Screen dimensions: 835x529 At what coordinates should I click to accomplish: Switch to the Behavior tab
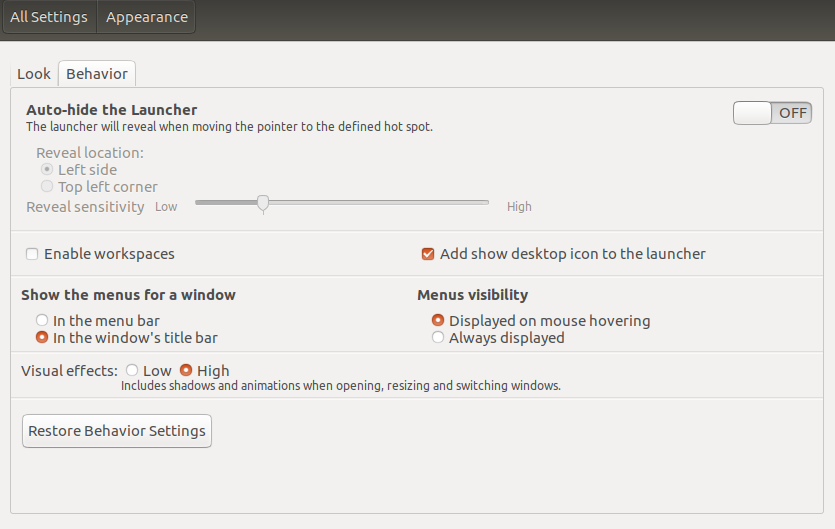point(97,74)
